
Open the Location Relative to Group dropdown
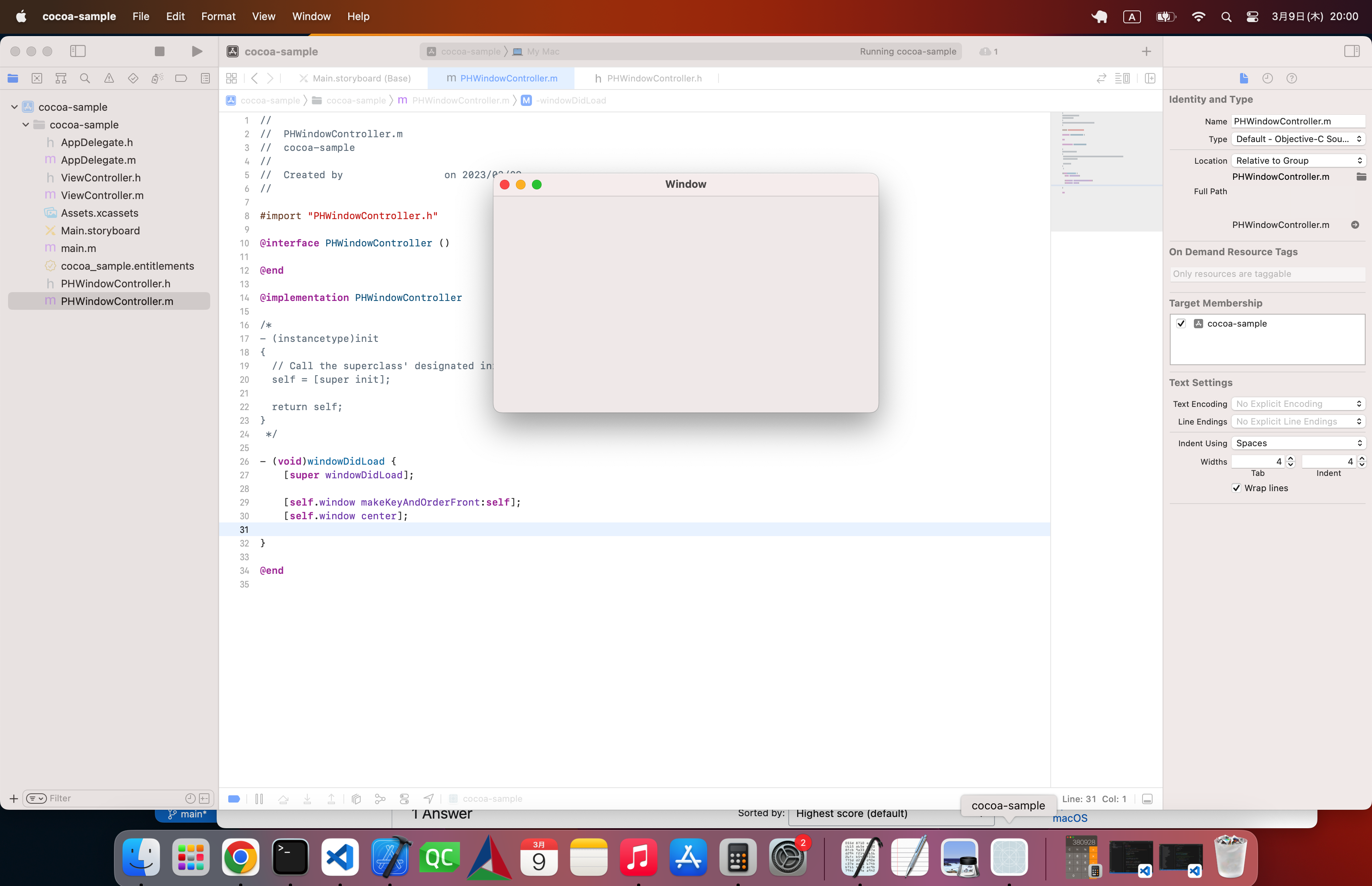pos(1298,161)
